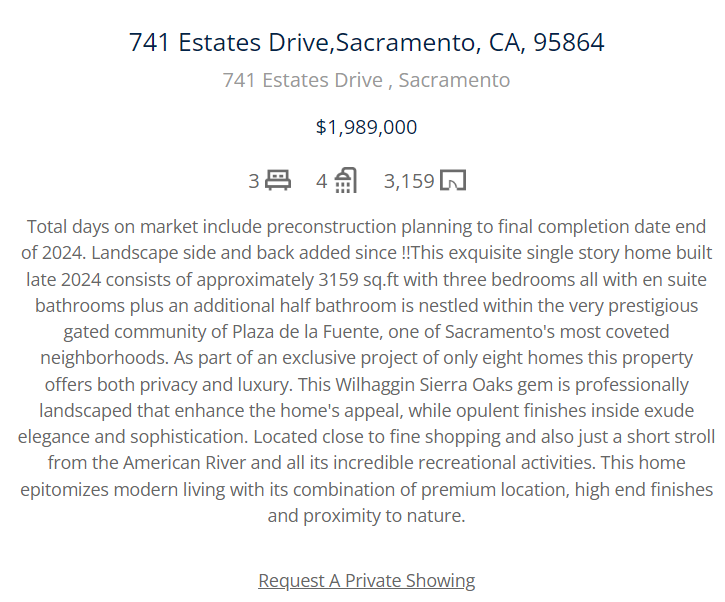The height and width of the screenshot is (602, 725).
Task: Click the bed icon next to 3
Action: pos(278,180)
